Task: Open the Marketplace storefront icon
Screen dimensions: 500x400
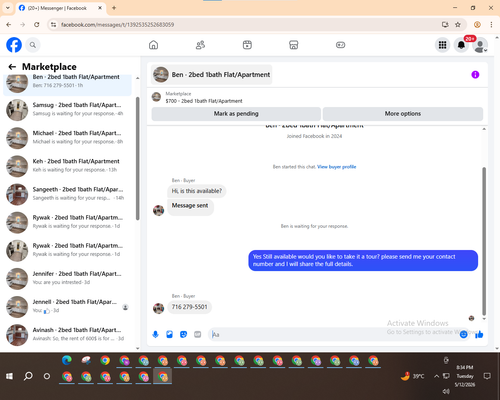Action: point(294,45)
